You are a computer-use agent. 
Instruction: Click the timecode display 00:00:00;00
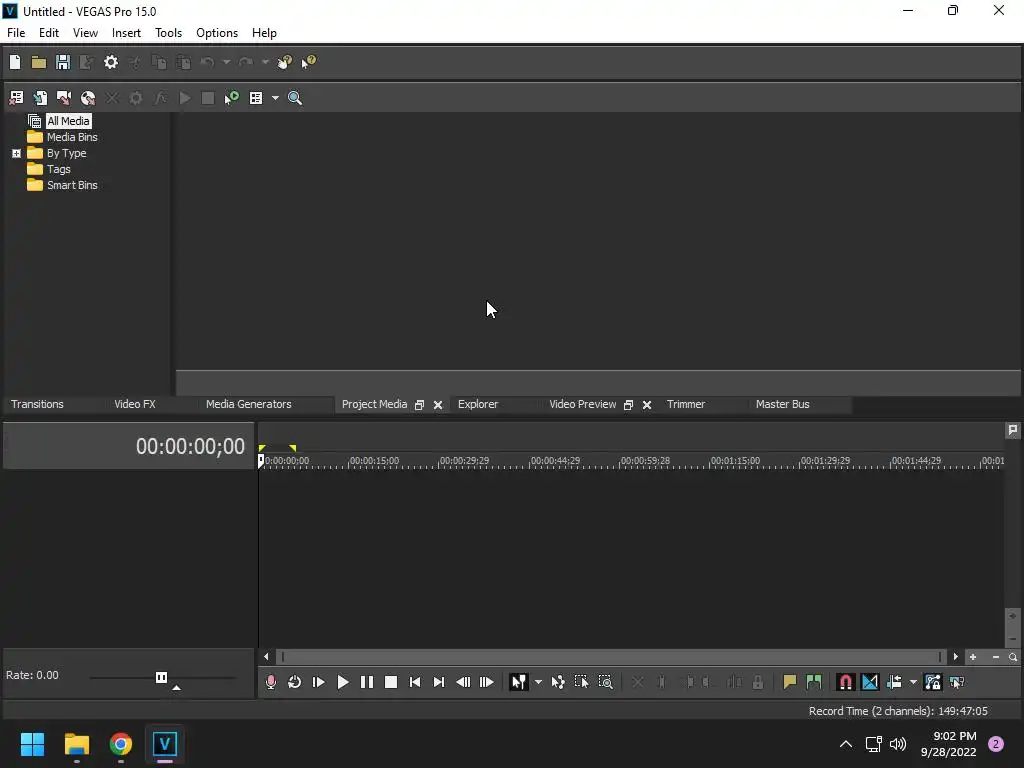click(x=190, y=446)
